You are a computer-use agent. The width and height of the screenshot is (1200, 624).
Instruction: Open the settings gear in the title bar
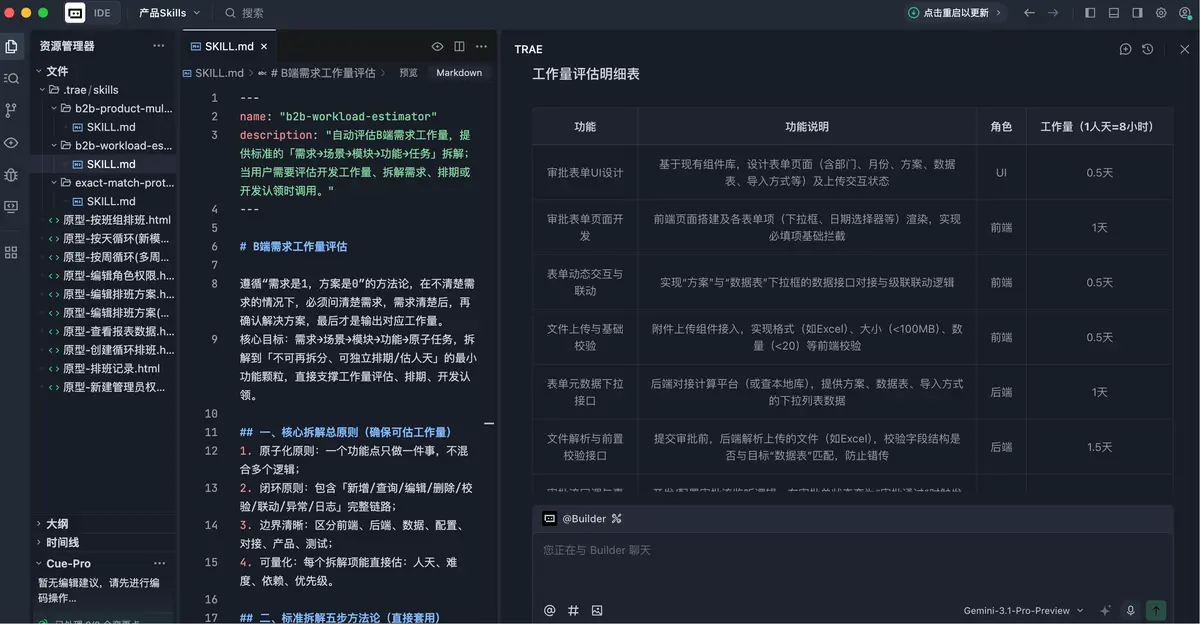tap(1161, 13)
